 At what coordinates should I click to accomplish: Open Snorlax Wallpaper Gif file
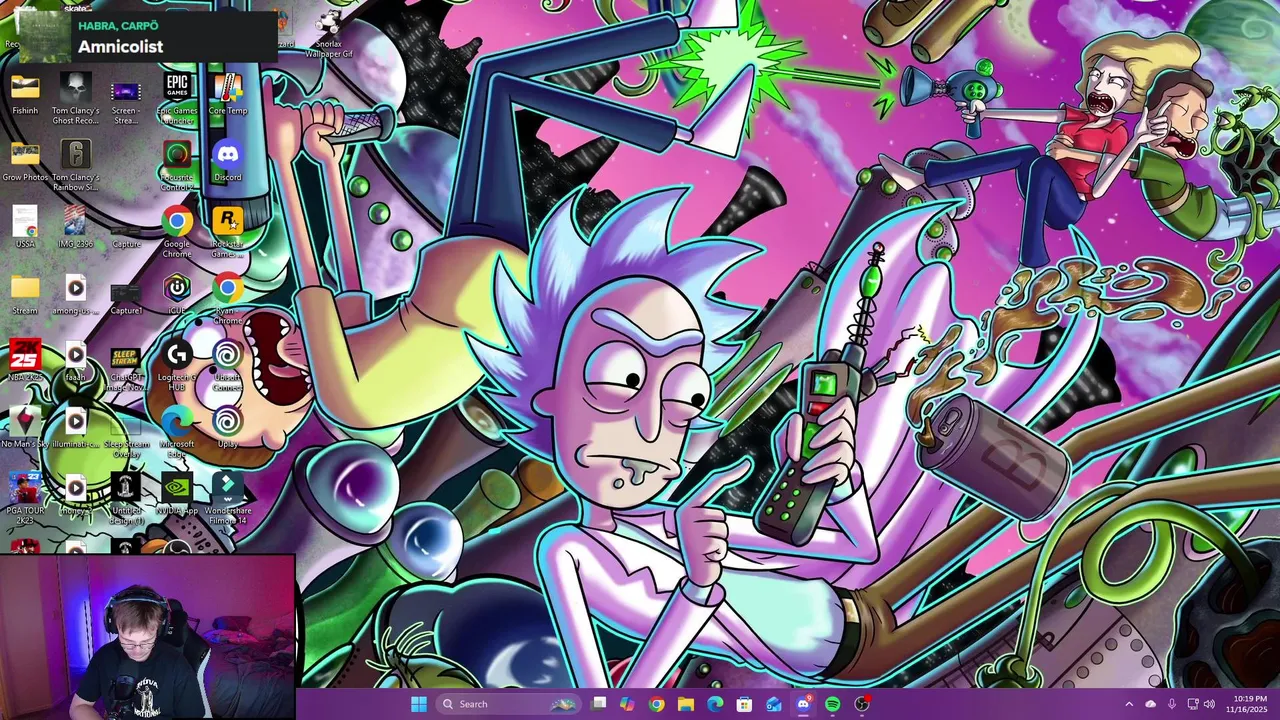point(329,36)
